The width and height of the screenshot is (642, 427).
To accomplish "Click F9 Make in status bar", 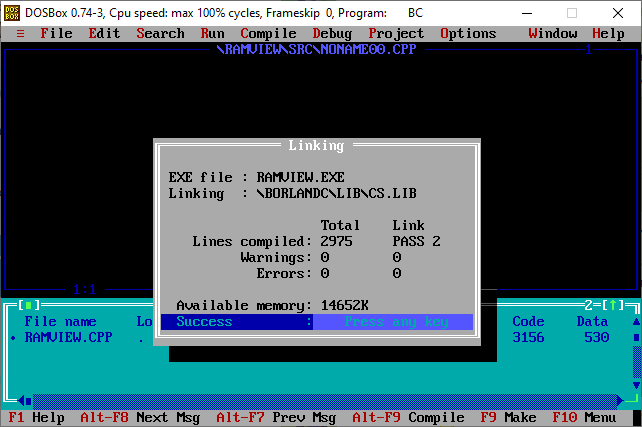I will 509,418.
